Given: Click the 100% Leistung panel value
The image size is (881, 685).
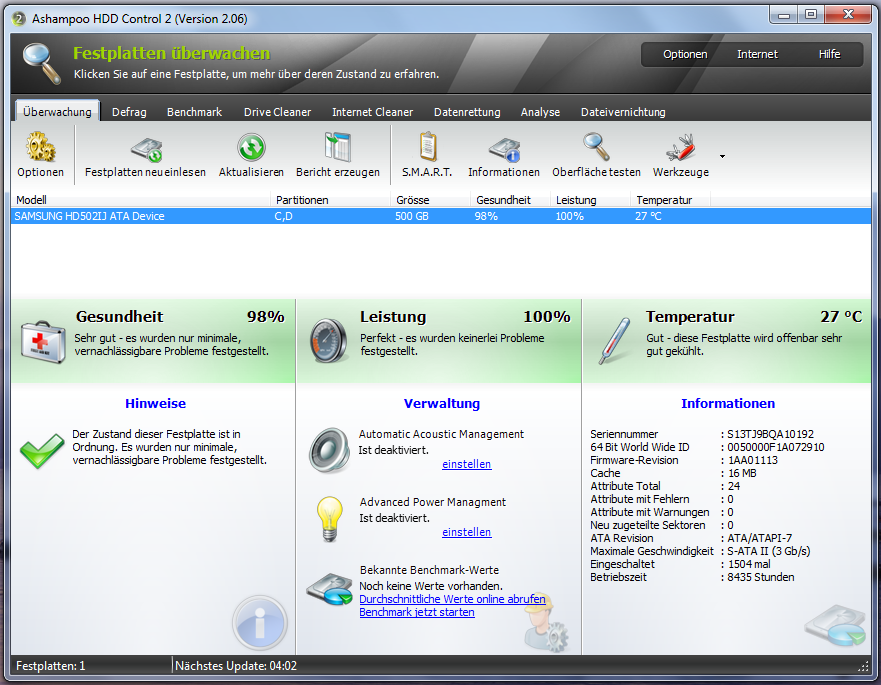Looking at the screenshot, I should (547, 317).
